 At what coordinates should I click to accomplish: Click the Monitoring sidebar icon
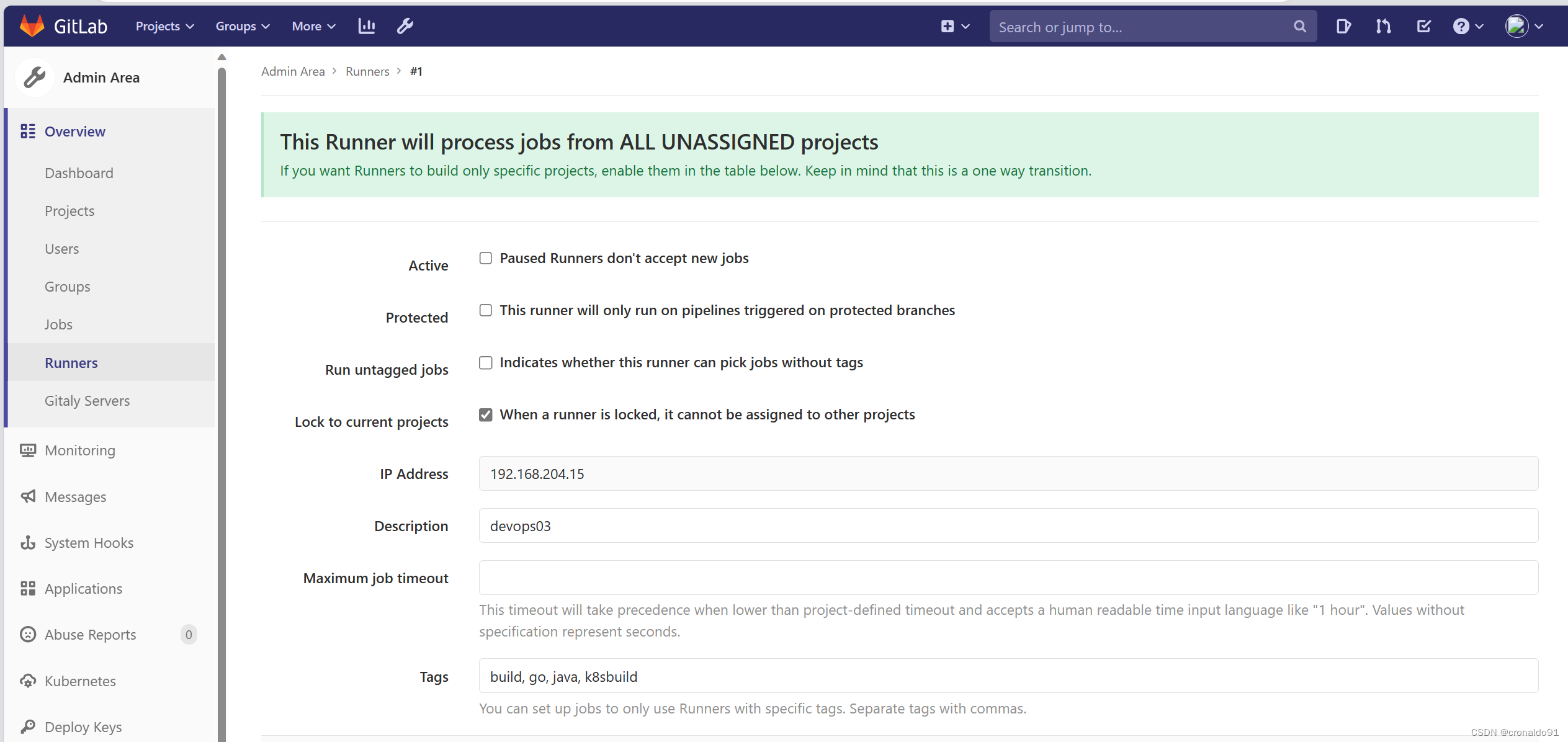click(27, 450)
